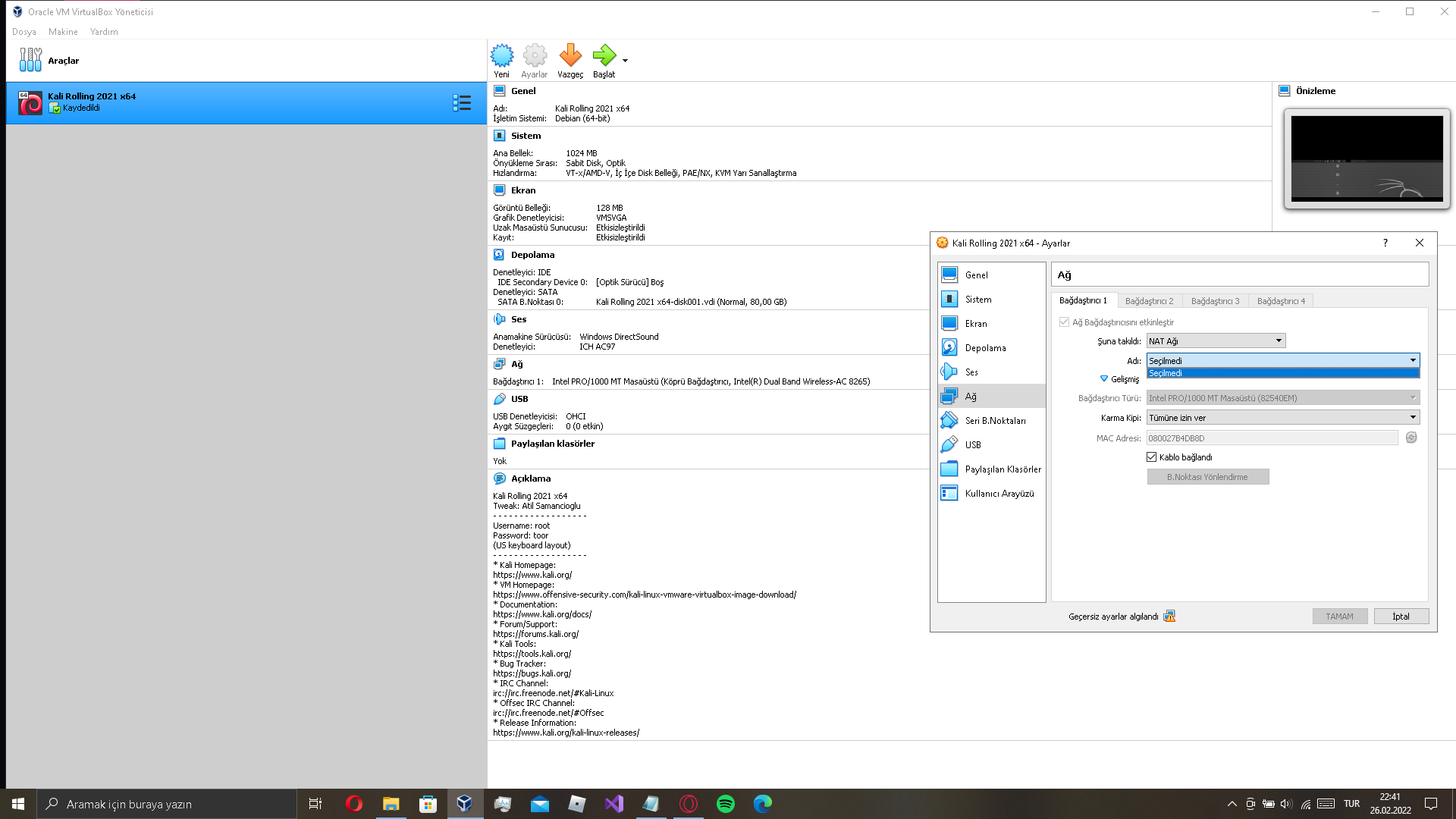
Task: Open the Şuna takıldı NAT Ağı dropdown
Action: click(x=1216, y=340)
